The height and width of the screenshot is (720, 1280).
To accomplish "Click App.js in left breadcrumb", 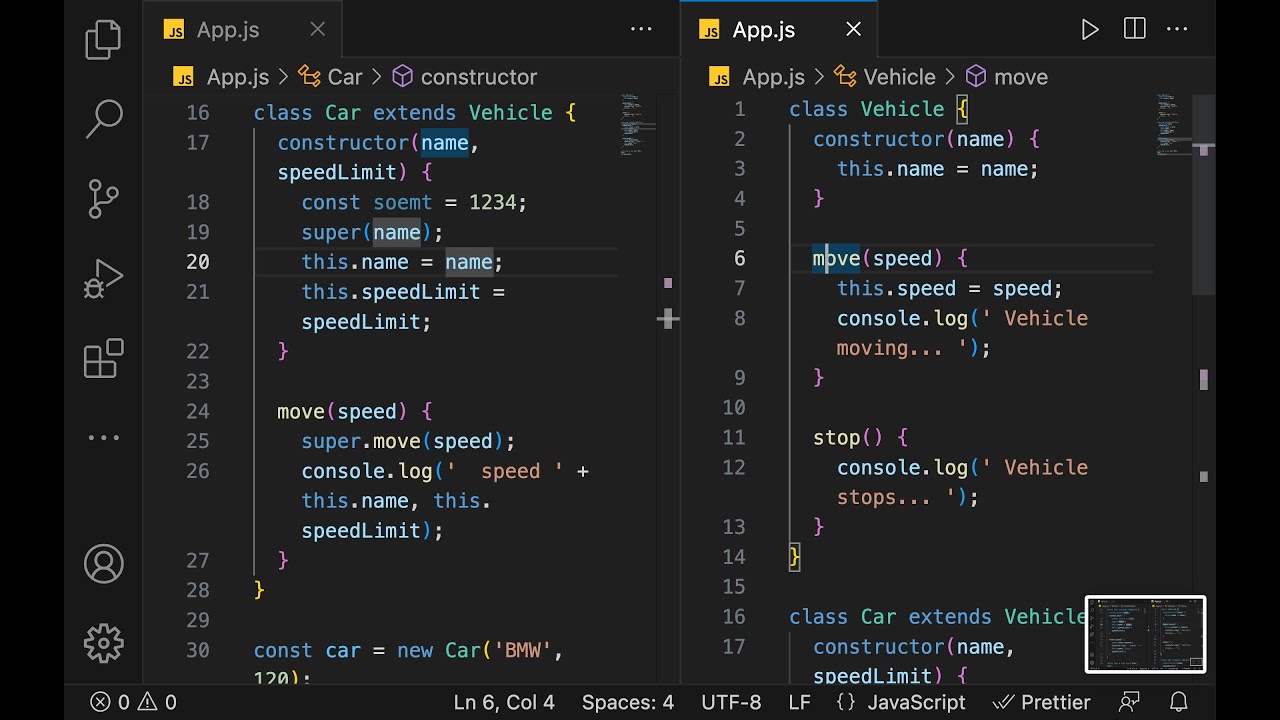I will click(x=238, y=77).
